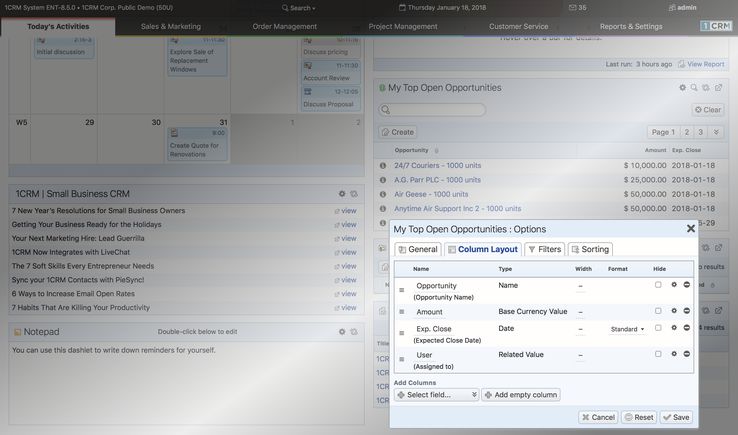Edit settings gear for Exp. Close column row
738x435 pixels.
[674, 328]
